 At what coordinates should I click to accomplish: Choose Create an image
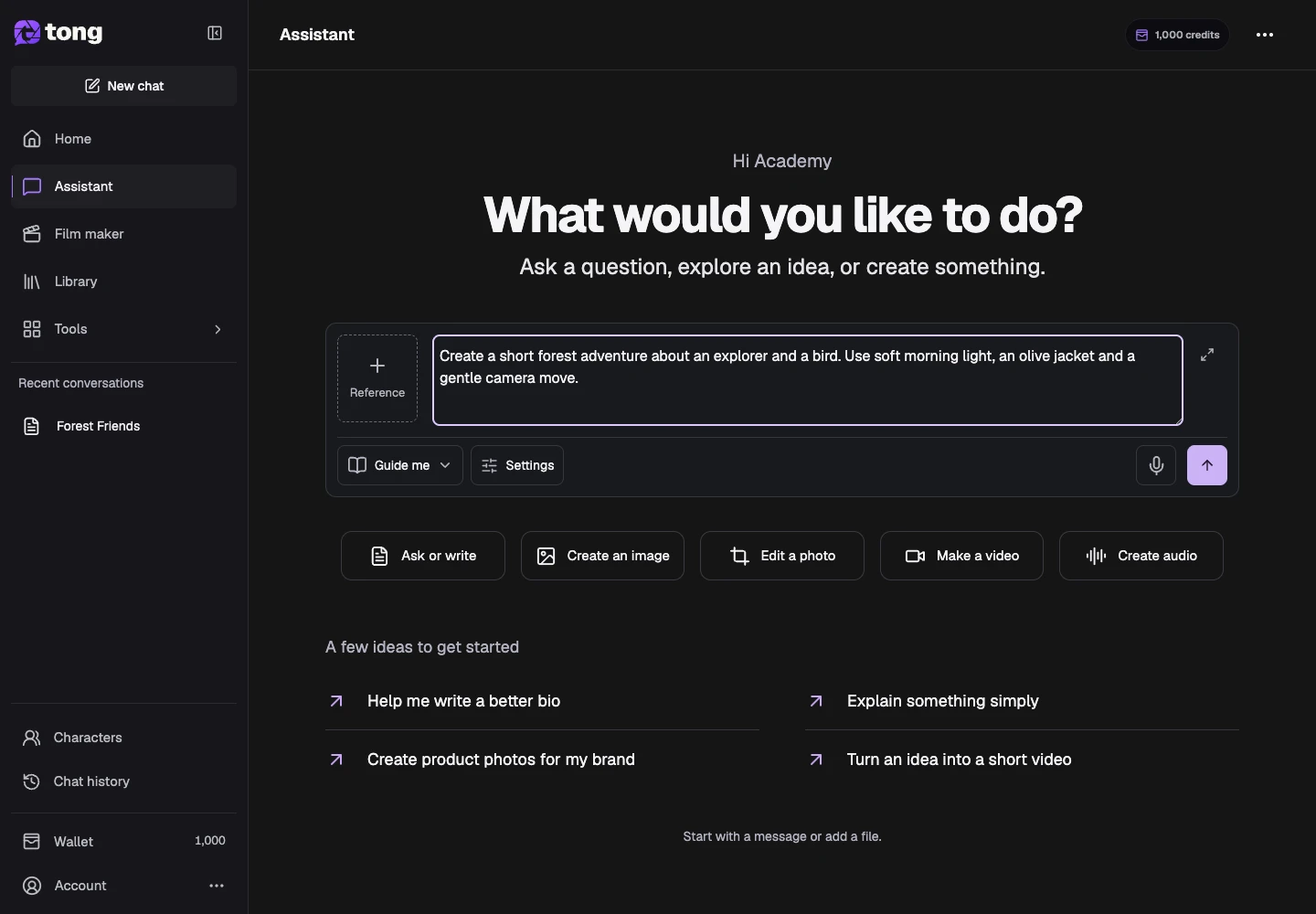click(602, 556)
